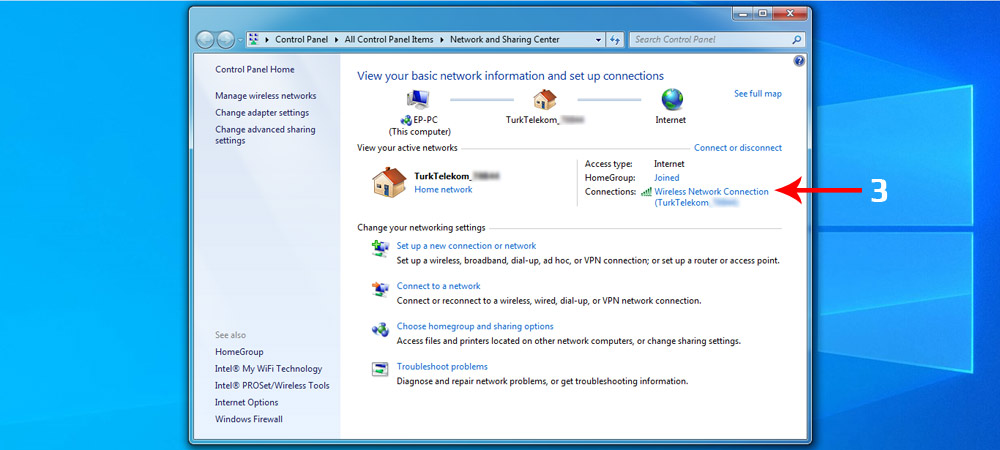Open the recent pages dropdown near navigation arrows
The height and width of the screenshot is (450, 1000).
pyautogui.click(x=240, y=40)
